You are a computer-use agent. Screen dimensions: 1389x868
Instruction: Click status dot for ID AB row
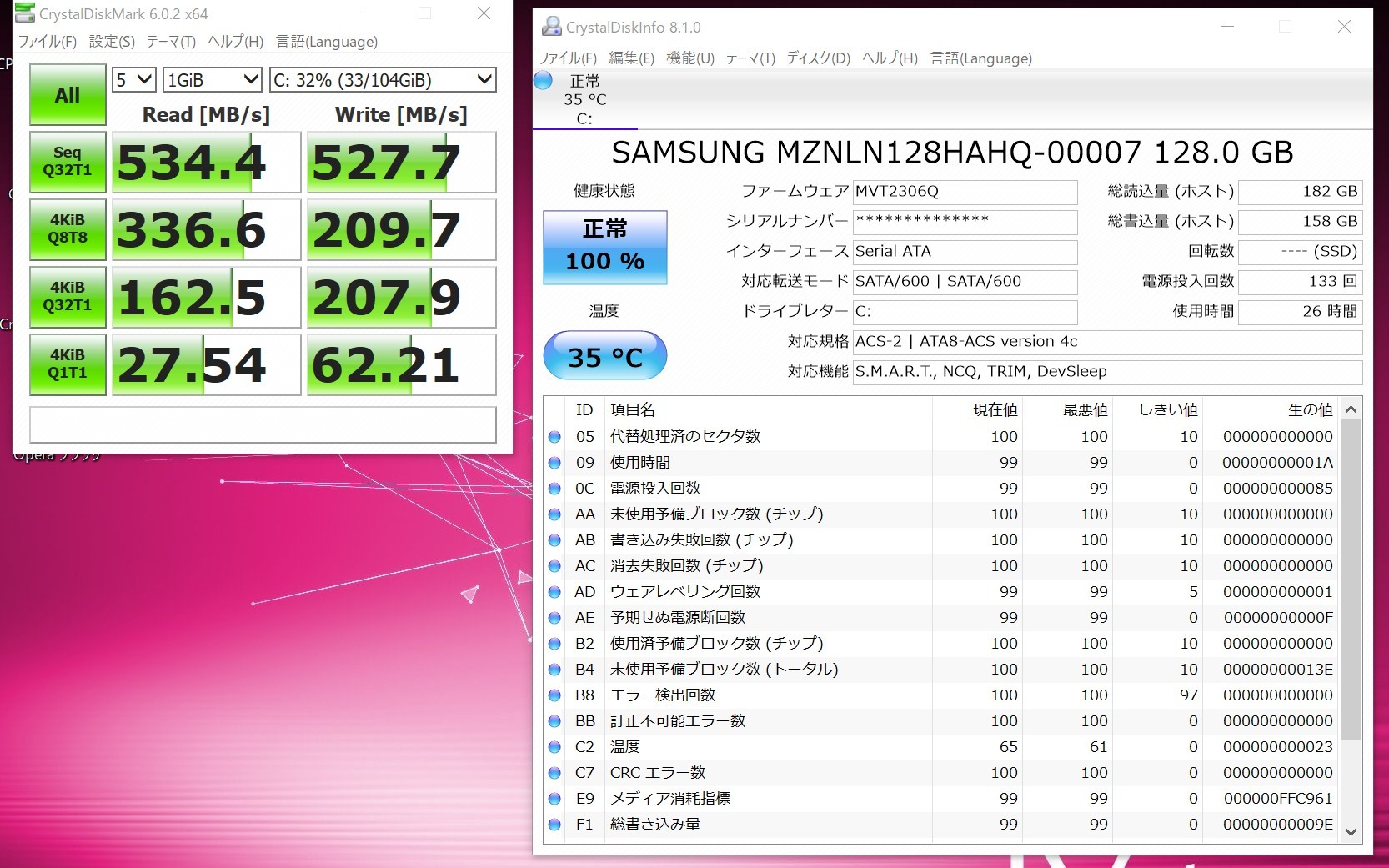(554, 539)
